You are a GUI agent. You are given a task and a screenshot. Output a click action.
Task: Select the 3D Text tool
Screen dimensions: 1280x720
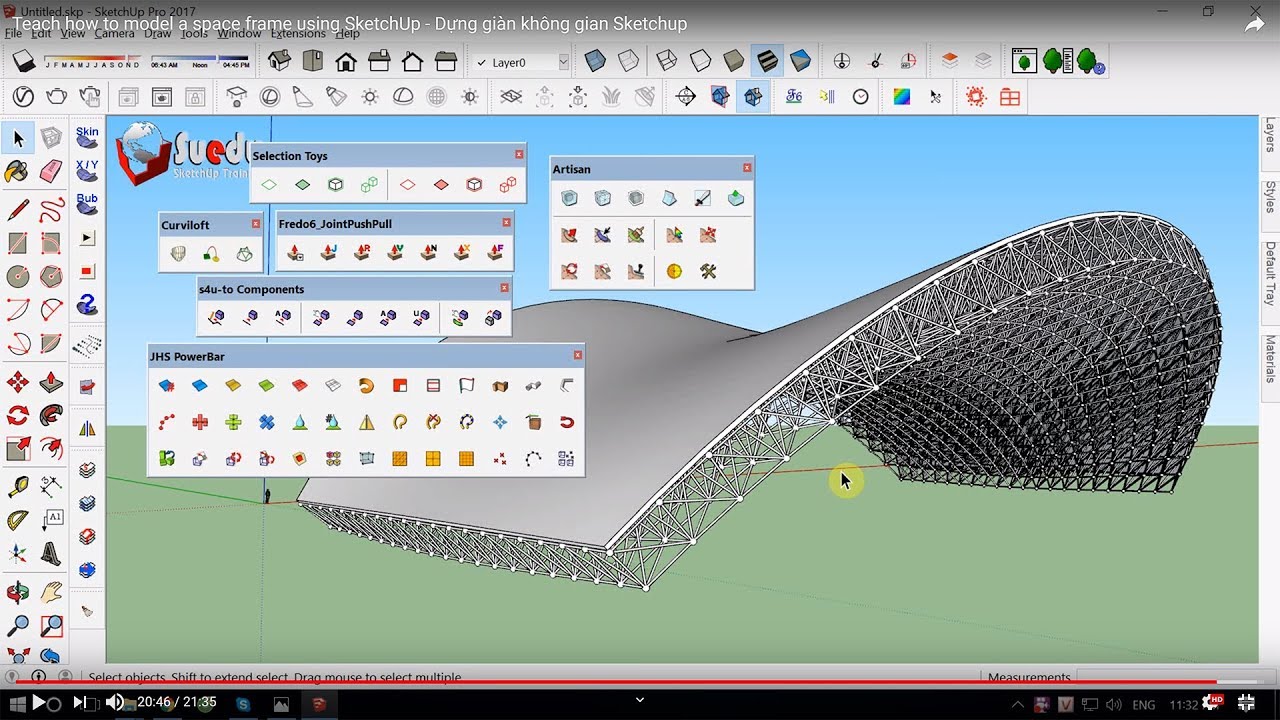click(x=51, y=553)
